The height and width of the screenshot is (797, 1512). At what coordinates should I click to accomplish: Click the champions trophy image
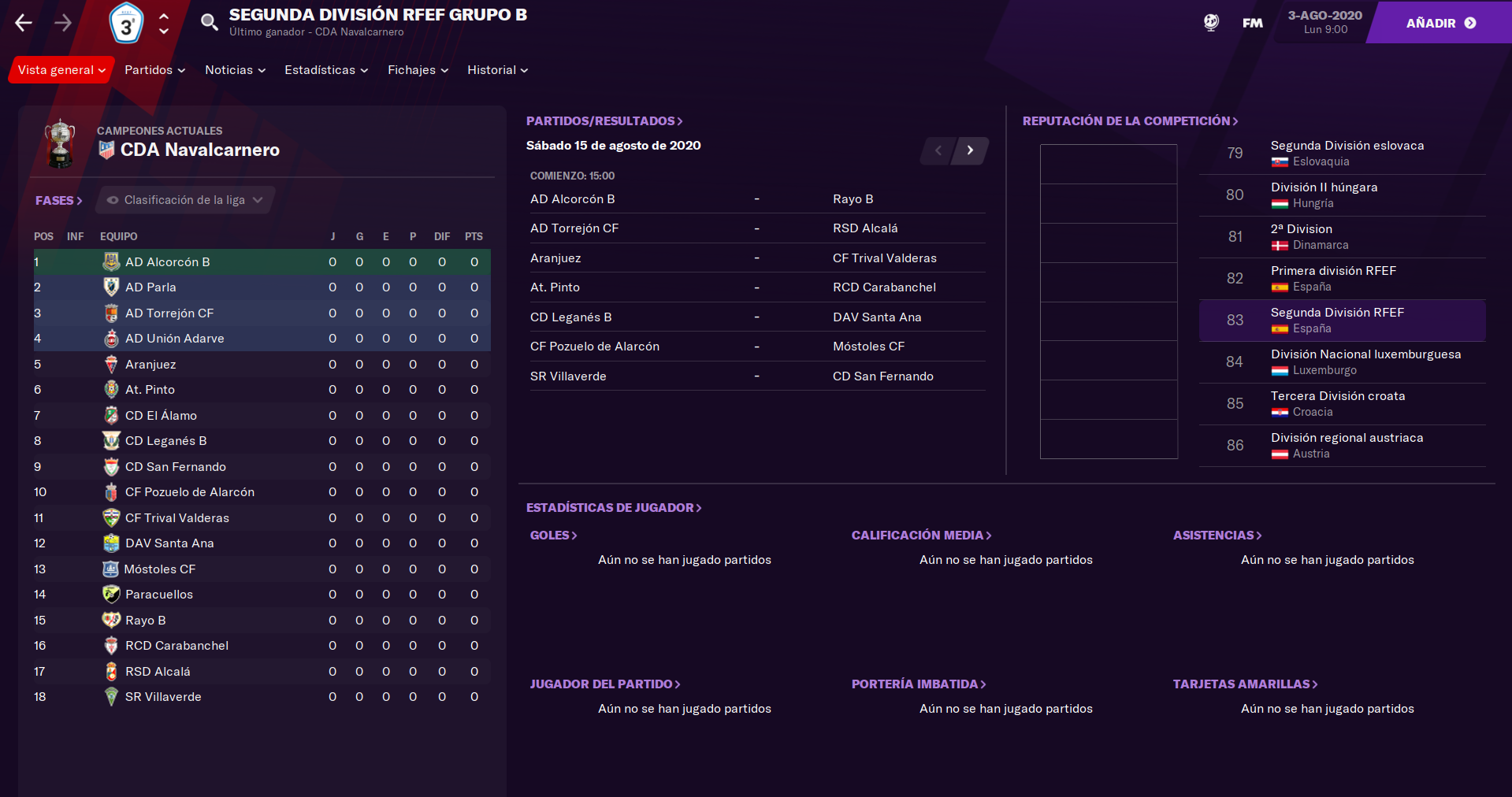[60, 143]
